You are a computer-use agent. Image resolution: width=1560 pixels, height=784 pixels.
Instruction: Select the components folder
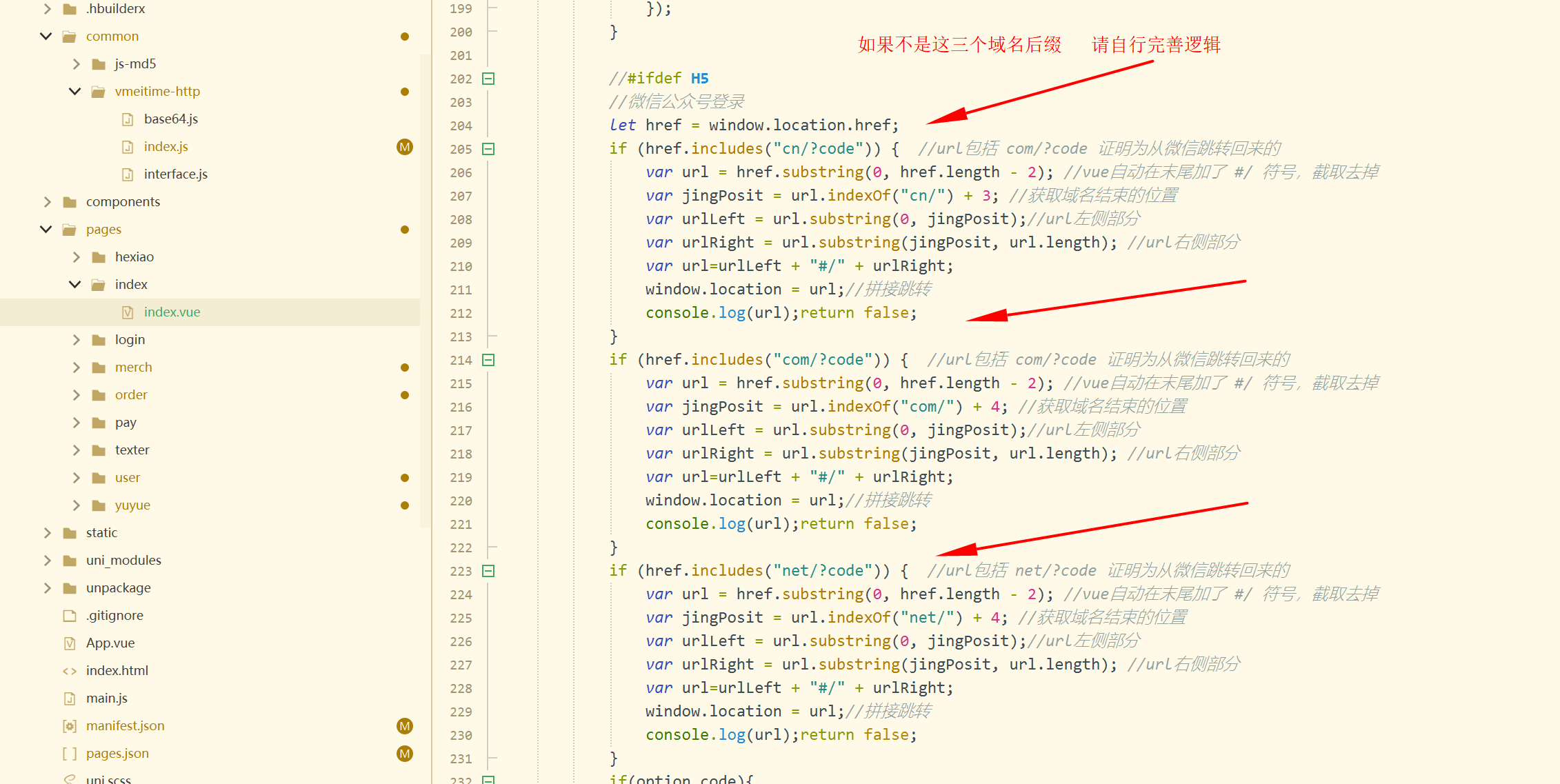[123, 202]
